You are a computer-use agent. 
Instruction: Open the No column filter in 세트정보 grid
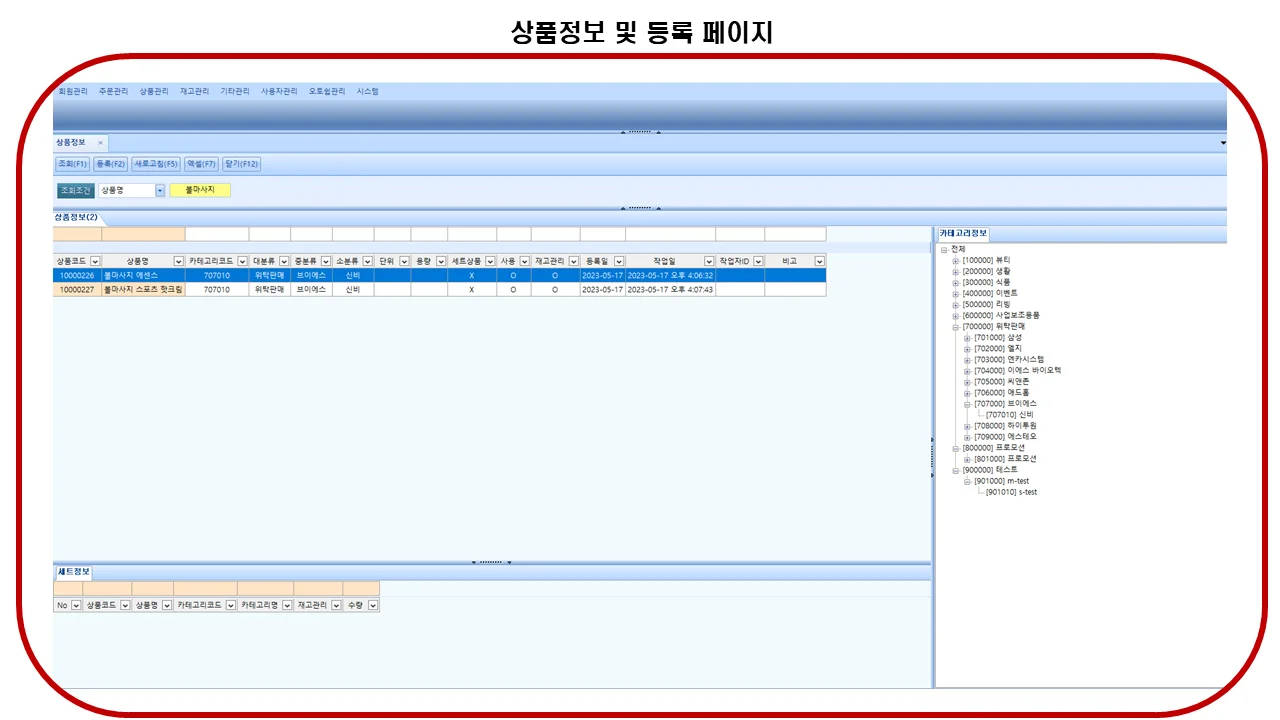point(75,605)
